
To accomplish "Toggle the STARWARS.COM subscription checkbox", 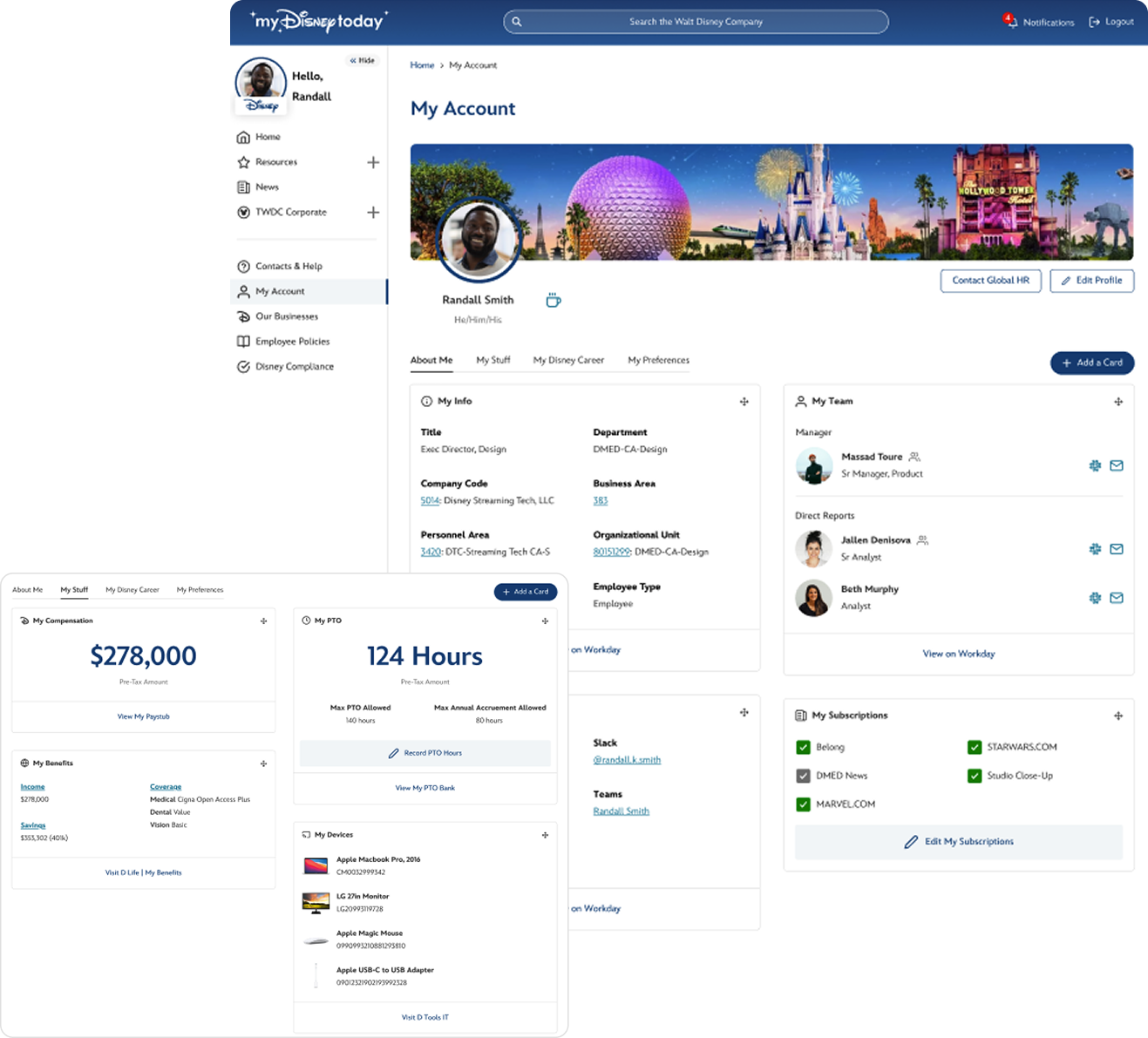I will click(975, 747).
